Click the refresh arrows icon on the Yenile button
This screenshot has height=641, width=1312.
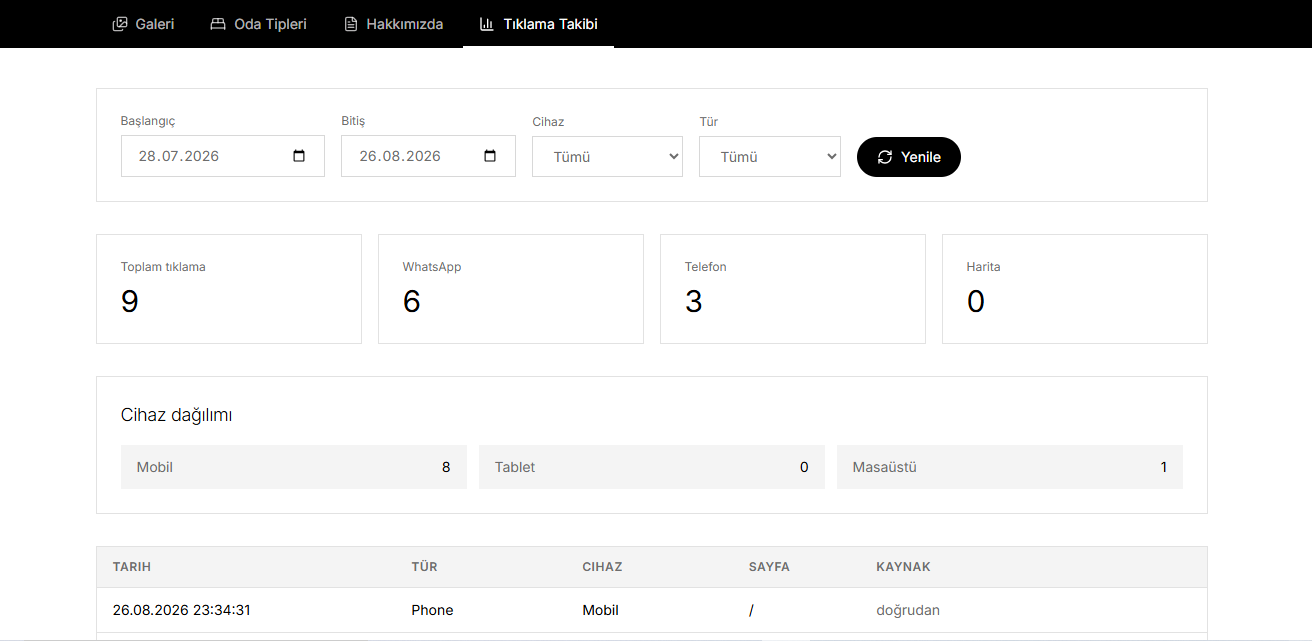(885, 157)
